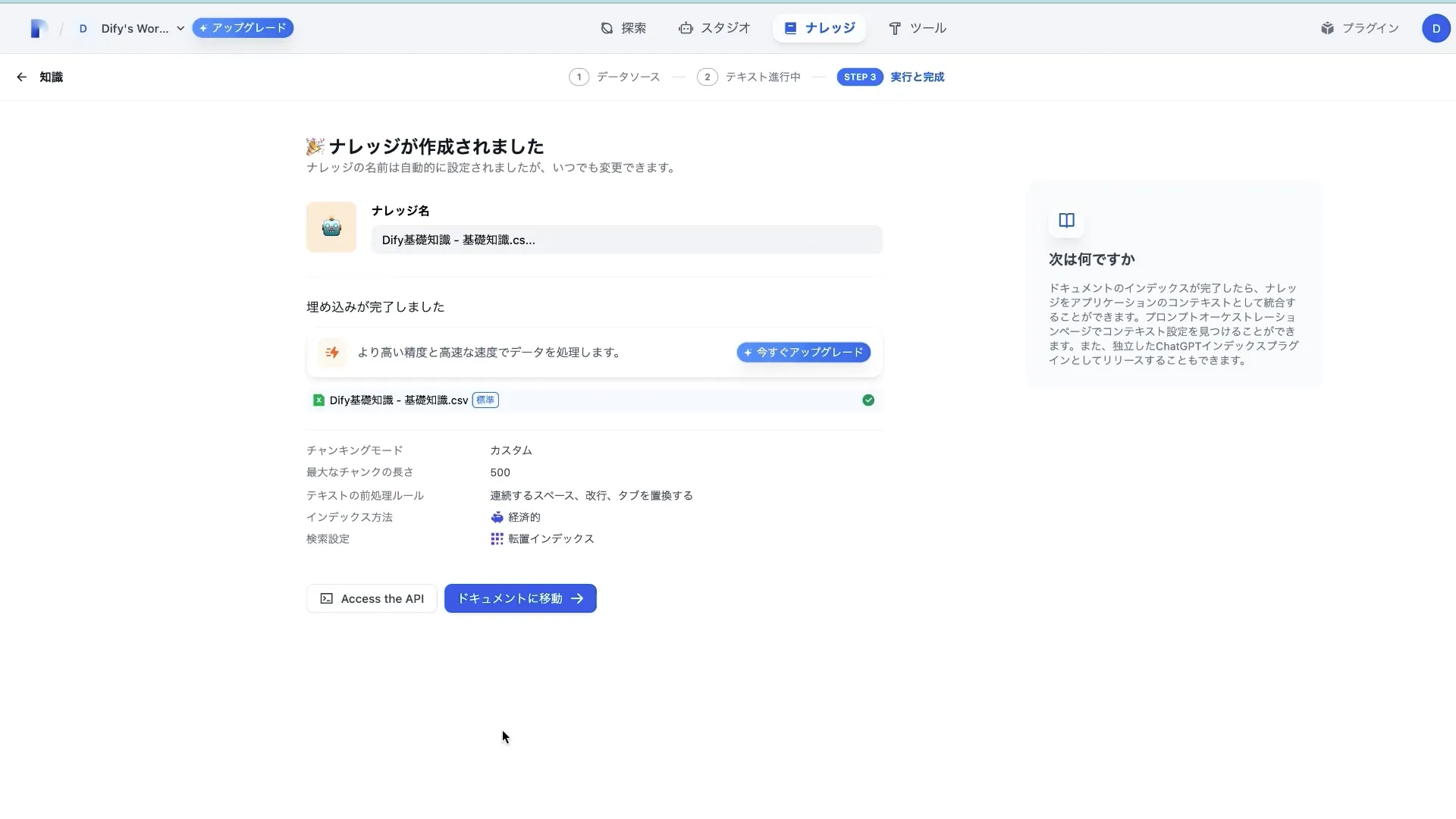Click the STEP 3 実行と完了 indicator

tap(891, 77)
